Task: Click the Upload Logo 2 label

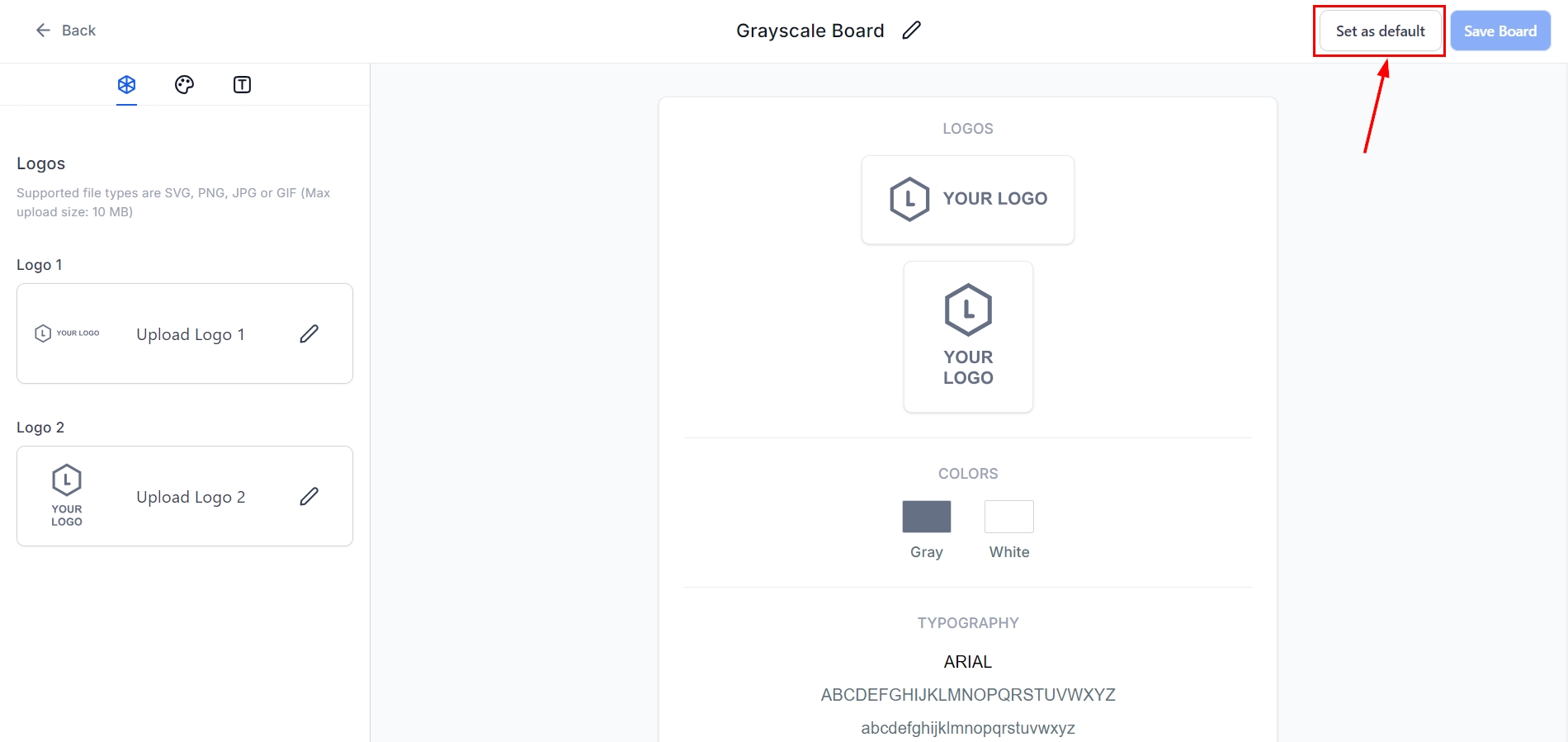Action: (x=191, y=497)
